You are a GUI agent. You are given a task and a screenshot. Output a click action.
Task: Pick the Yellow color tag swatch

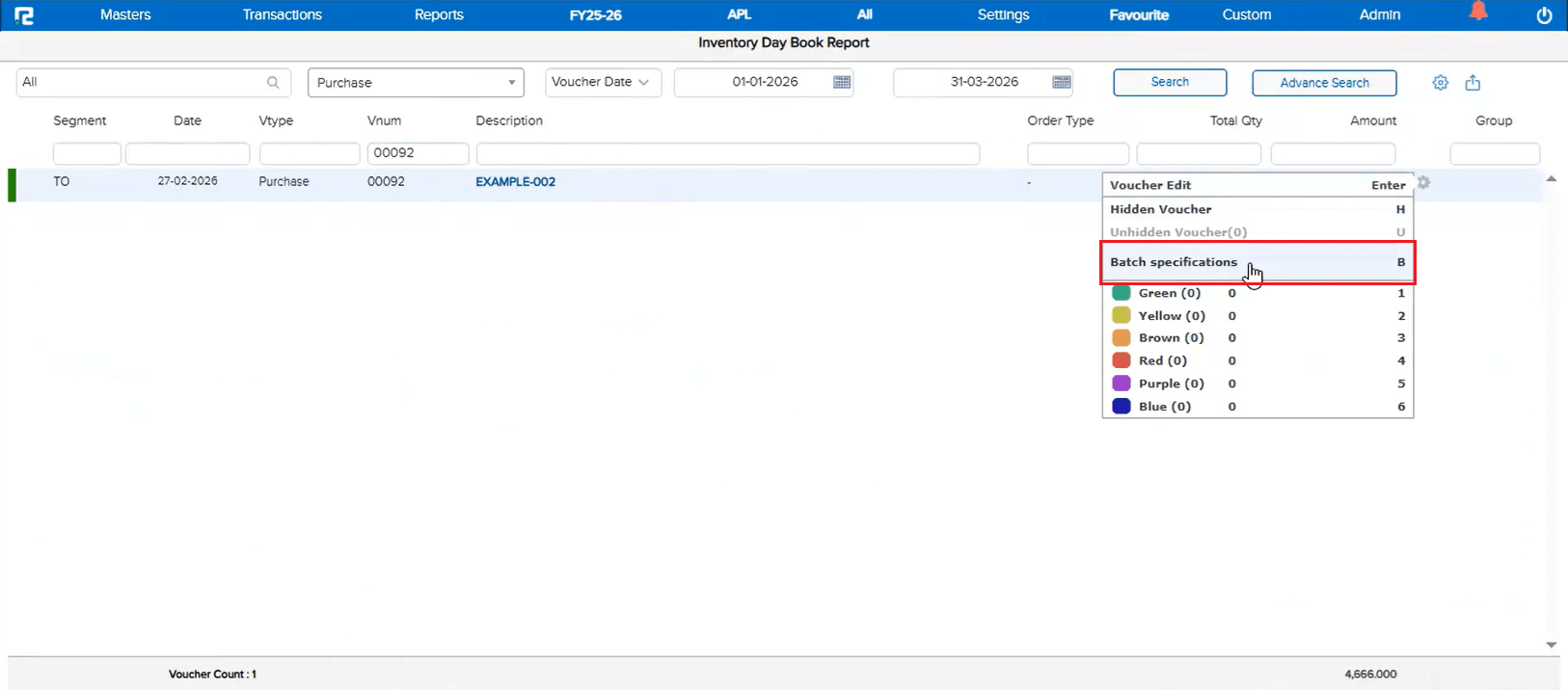pyautogui.click(x=1121, y=316)
